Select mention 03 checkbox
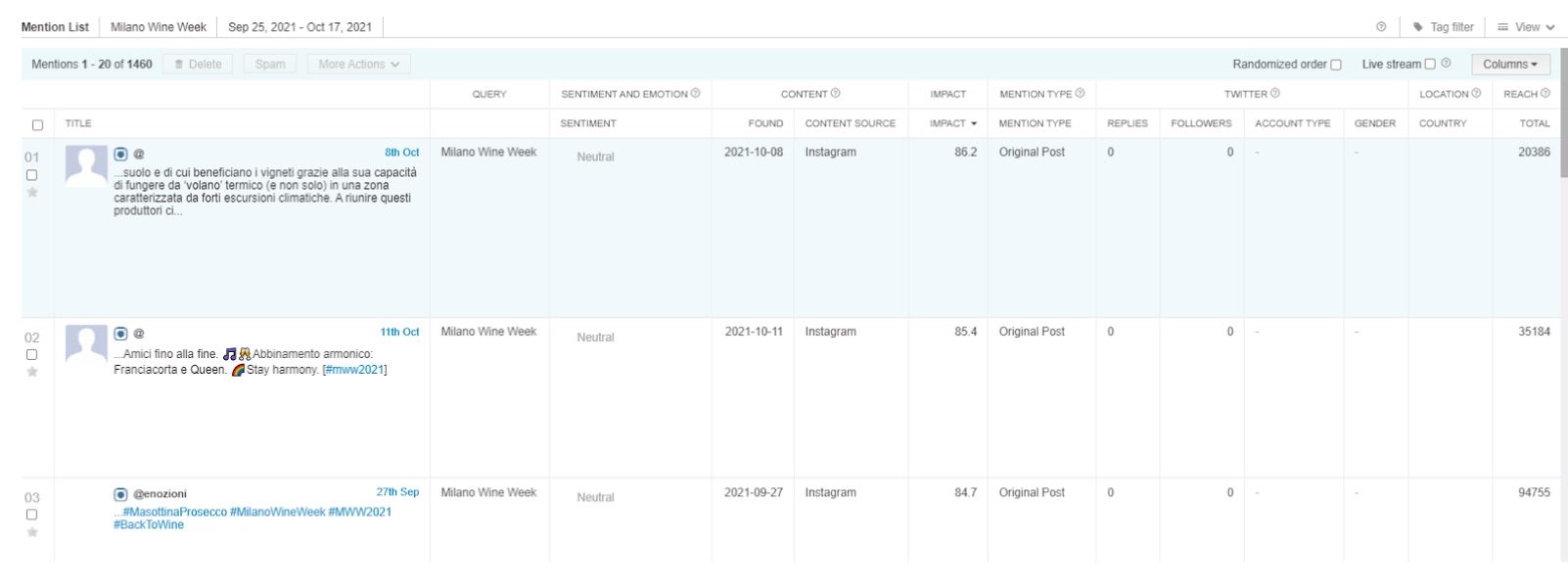 pos(31,515)
